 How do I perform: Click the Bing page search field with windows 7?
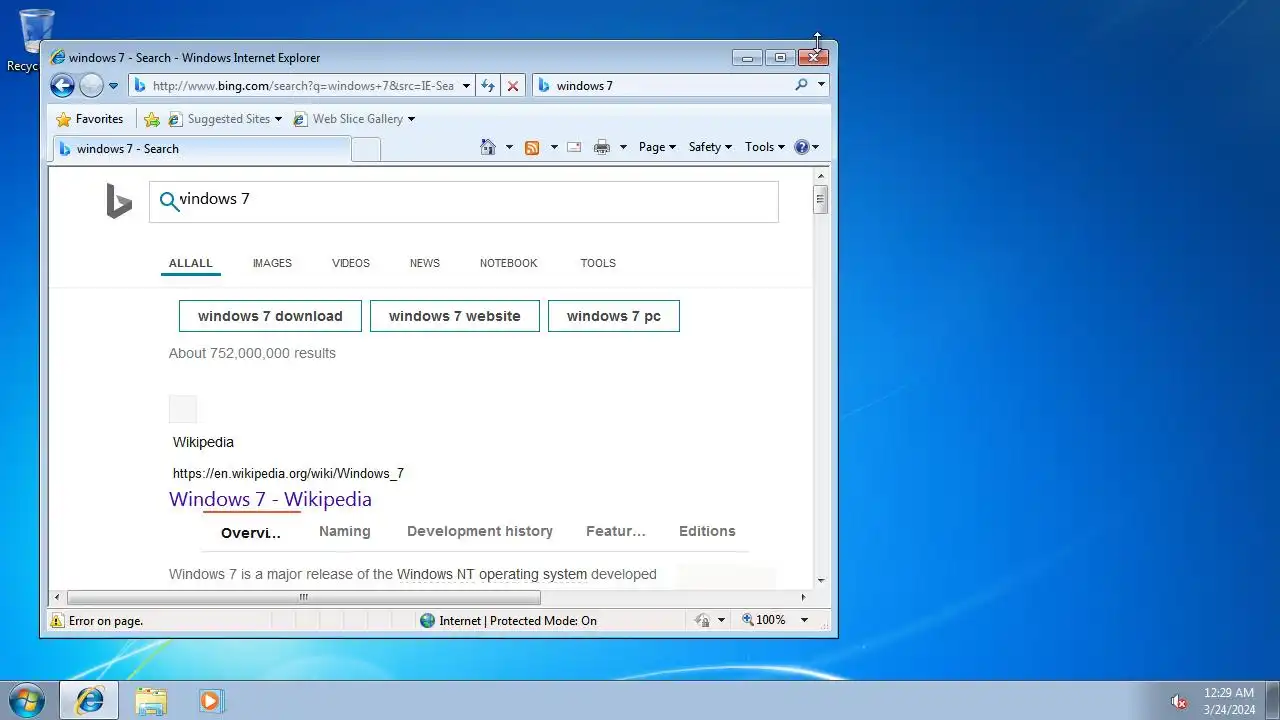[464, 202]
